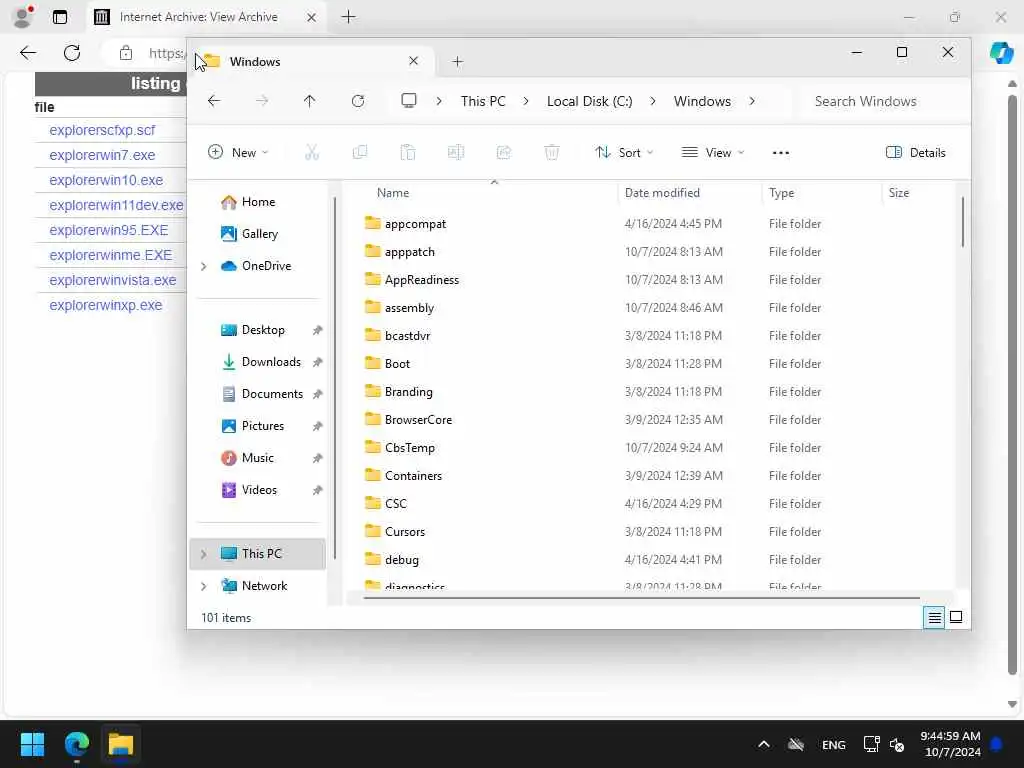Open the See more ellipsis menu
This screenshot has height=768, width=1024.
coord(780,153)
